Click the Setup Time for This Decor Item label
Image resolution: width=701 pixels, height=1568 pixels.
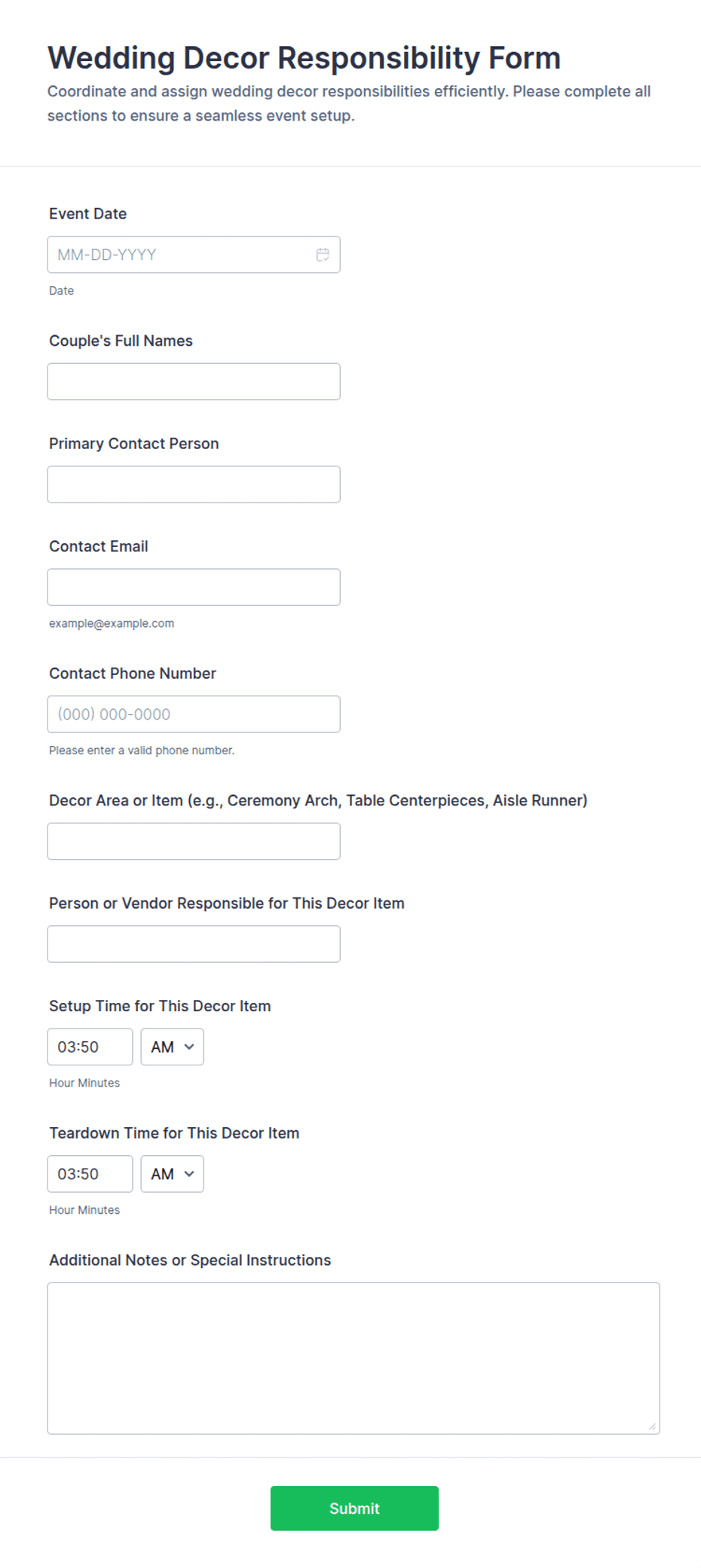tap(160, 1006)
